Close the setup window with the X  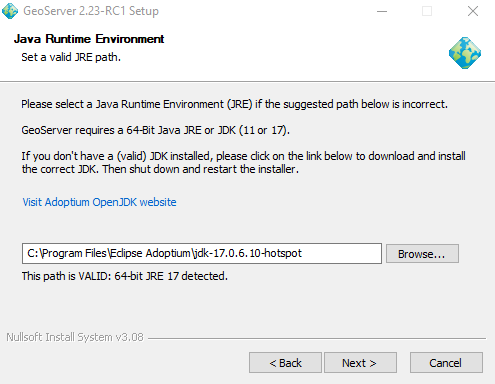click(x=473, y=11)
